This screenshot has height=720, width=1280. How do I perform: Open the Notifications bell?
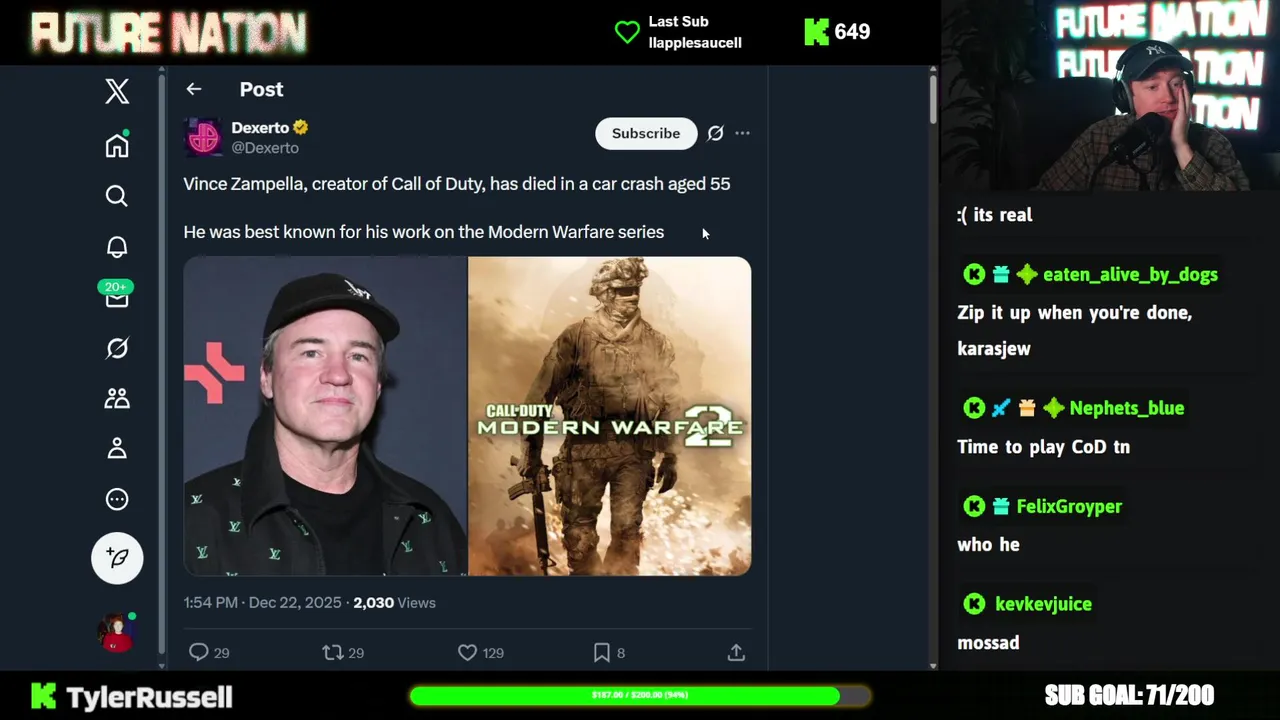tap(117, 247)
